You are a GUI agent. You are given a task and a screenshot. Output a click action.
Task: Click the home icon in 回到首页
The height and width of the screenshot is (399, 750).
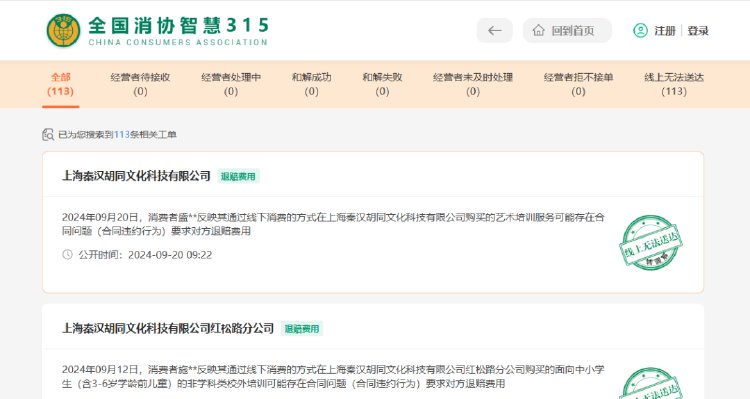[x=539, y=31]
